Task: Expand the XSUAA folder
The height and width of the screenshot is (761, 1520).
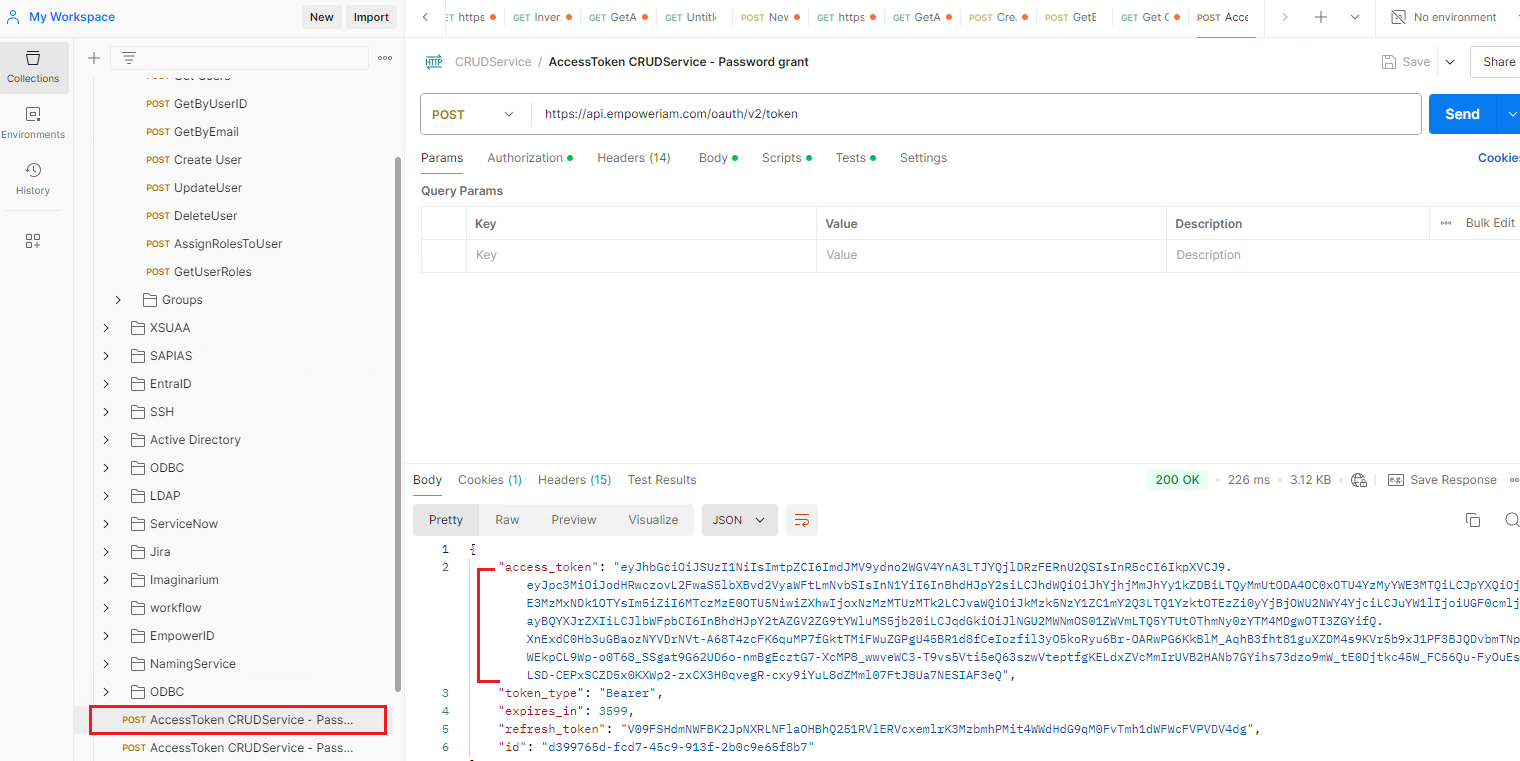Action: pos(107,328)
